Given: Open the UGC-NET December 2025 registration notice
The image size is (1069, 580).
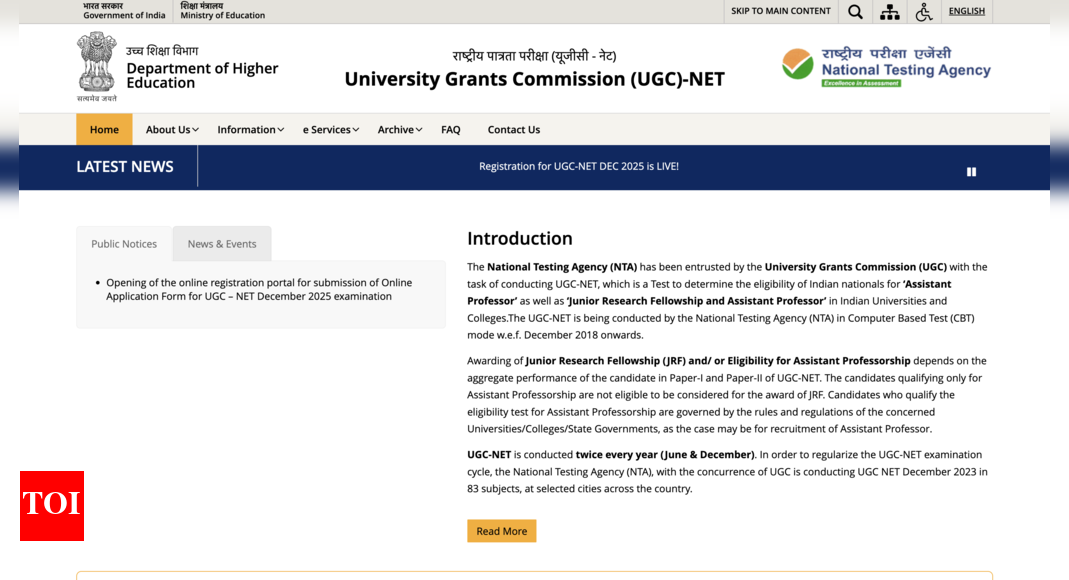Looking at the screenshot, I should pos(259,289).
